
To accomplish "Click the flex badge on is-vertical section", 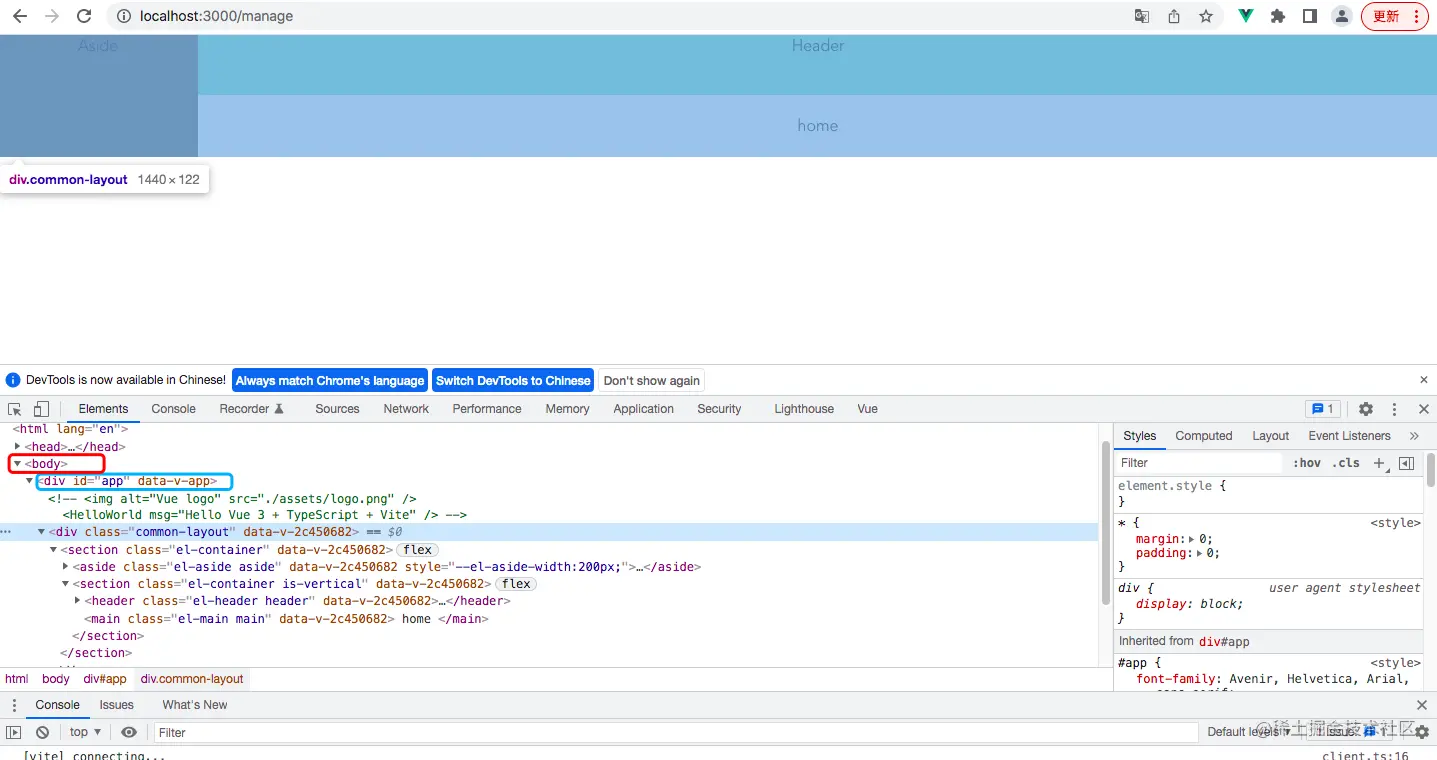I will pos(516,584).
